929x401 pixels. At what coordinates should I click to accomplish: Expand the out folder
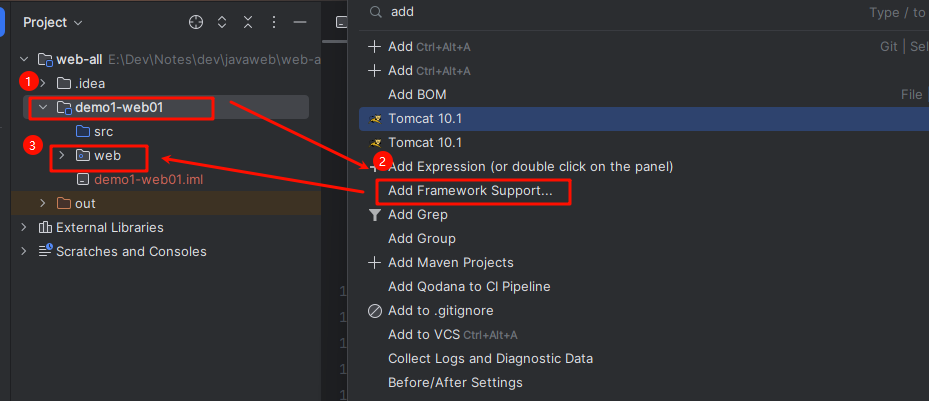tap(42, 203)
